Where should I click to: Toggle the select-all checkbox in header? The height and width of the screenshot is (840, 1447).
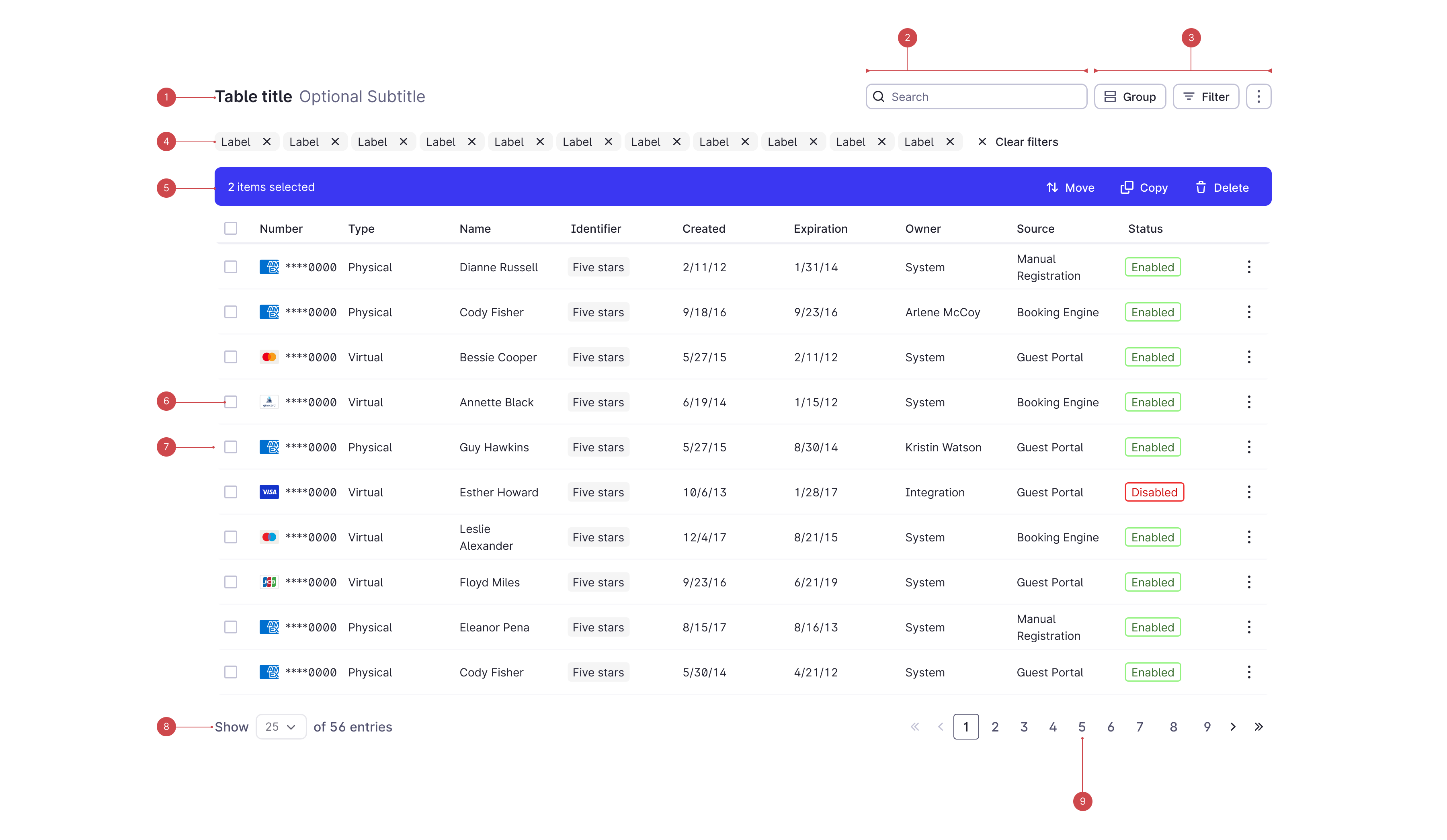[231, 229]
